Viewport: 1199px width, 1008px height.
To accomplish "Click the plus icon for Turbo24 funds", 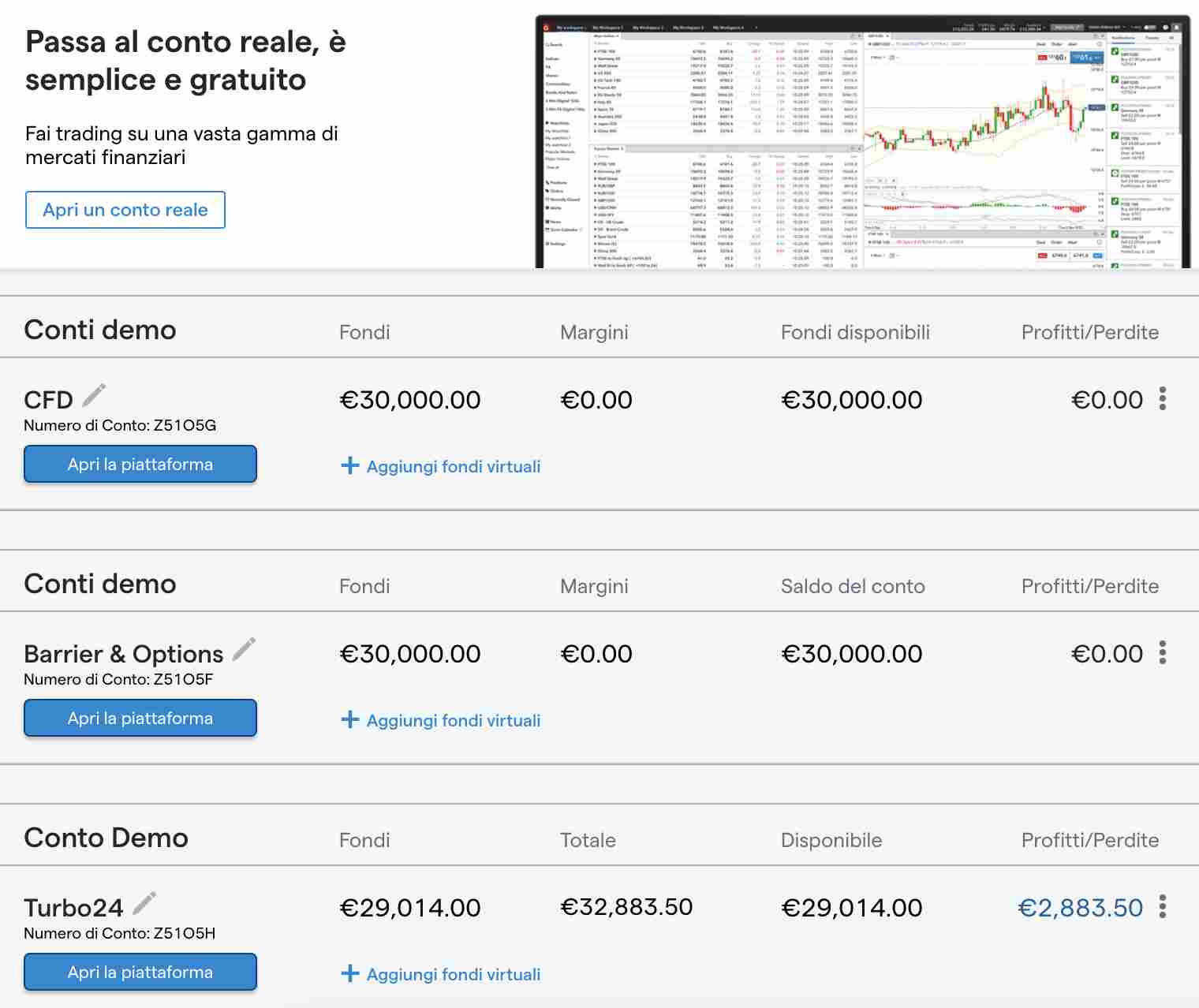I will click(350, 973).
